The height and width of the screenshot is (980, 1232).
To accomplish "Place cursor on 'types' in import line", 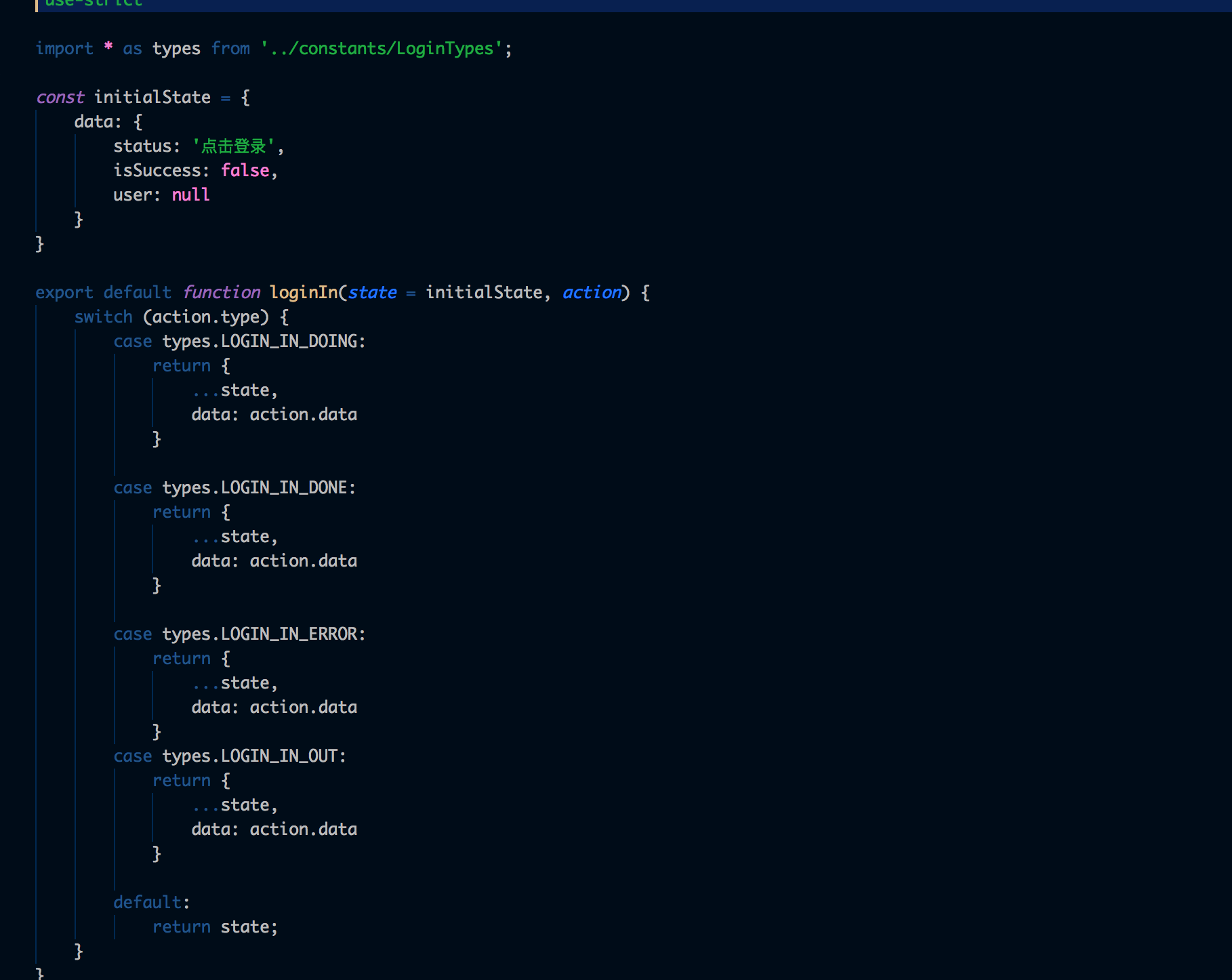I will click(x=176, y=49).
